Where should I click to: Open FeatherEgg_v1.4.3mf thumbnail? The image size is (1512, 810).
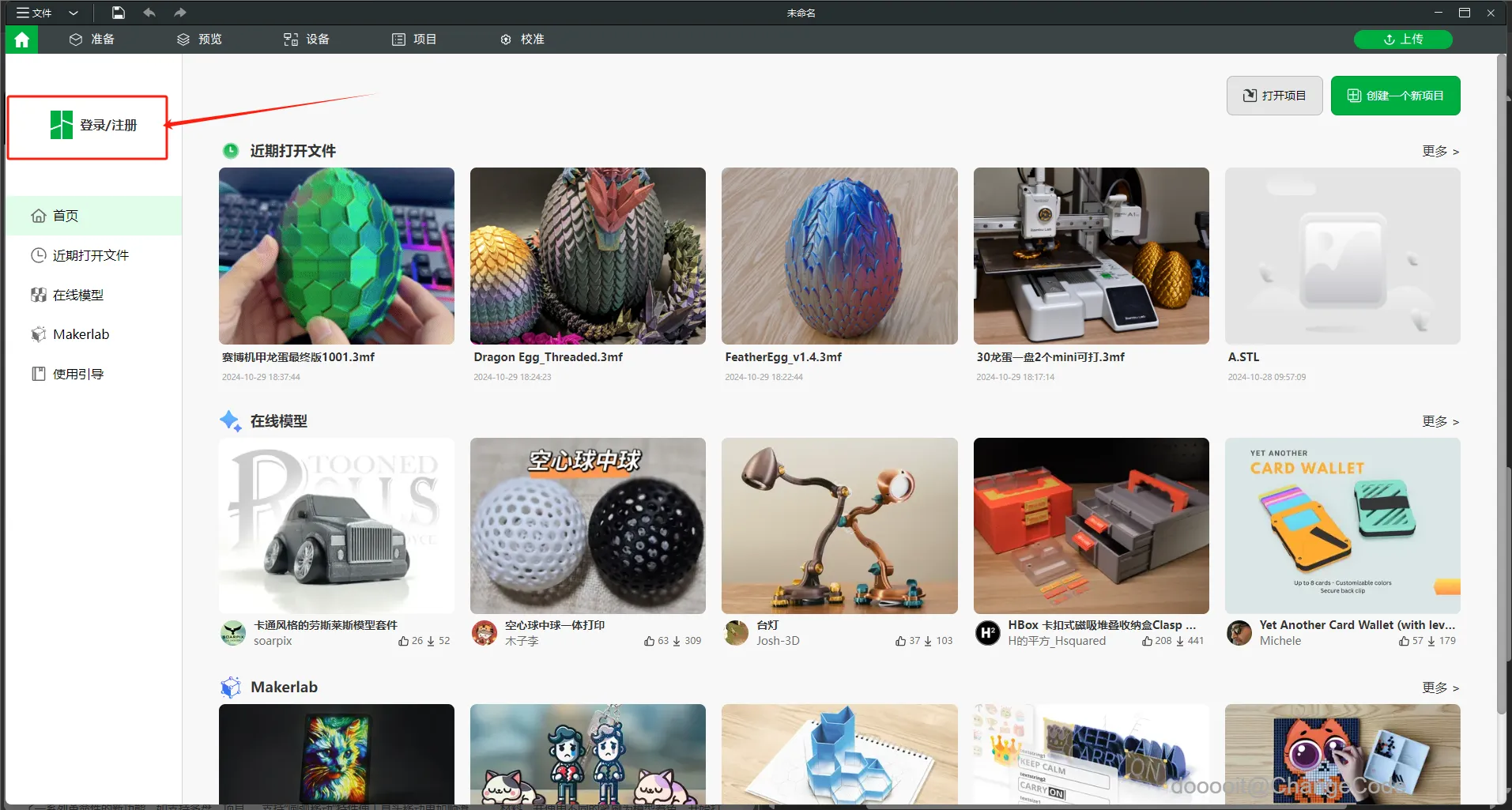tap(839, 256)
